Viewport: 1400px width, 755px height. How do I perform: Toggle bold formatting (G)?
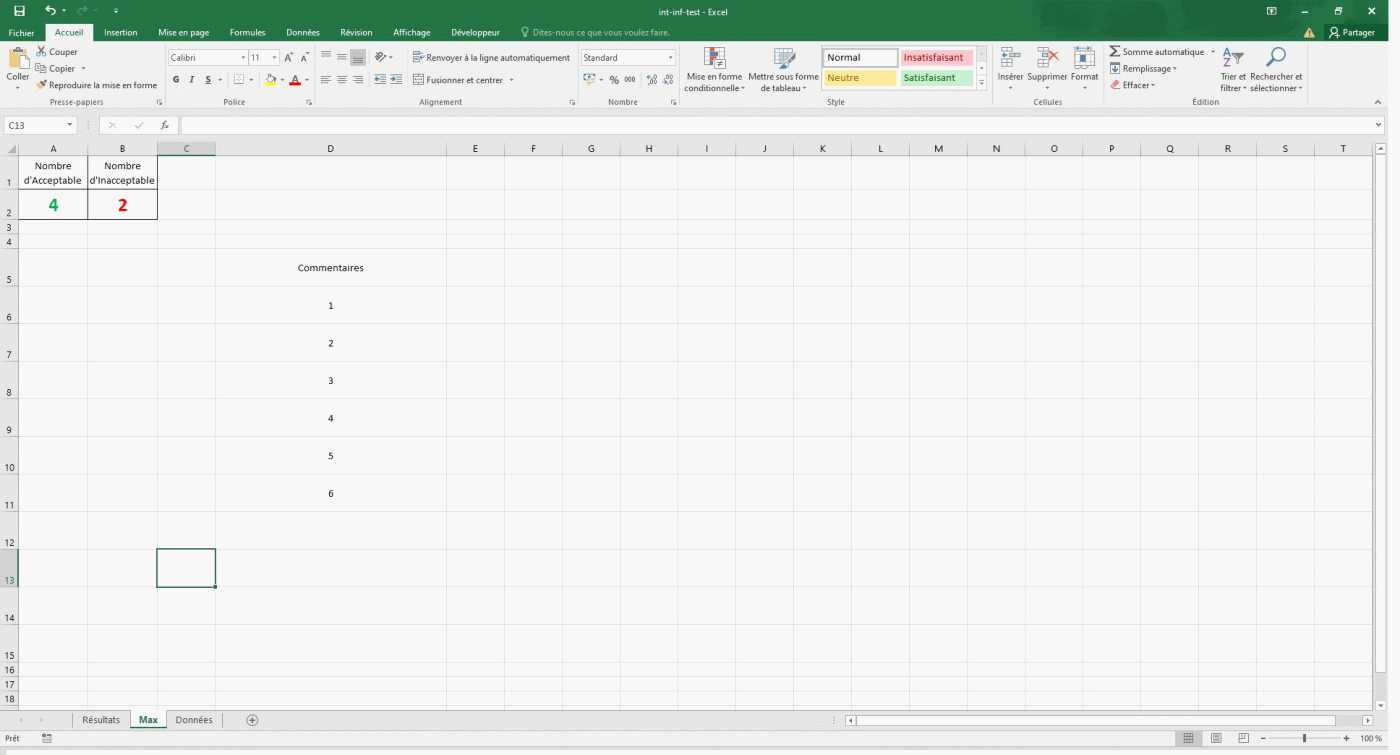tap(176, 80)
